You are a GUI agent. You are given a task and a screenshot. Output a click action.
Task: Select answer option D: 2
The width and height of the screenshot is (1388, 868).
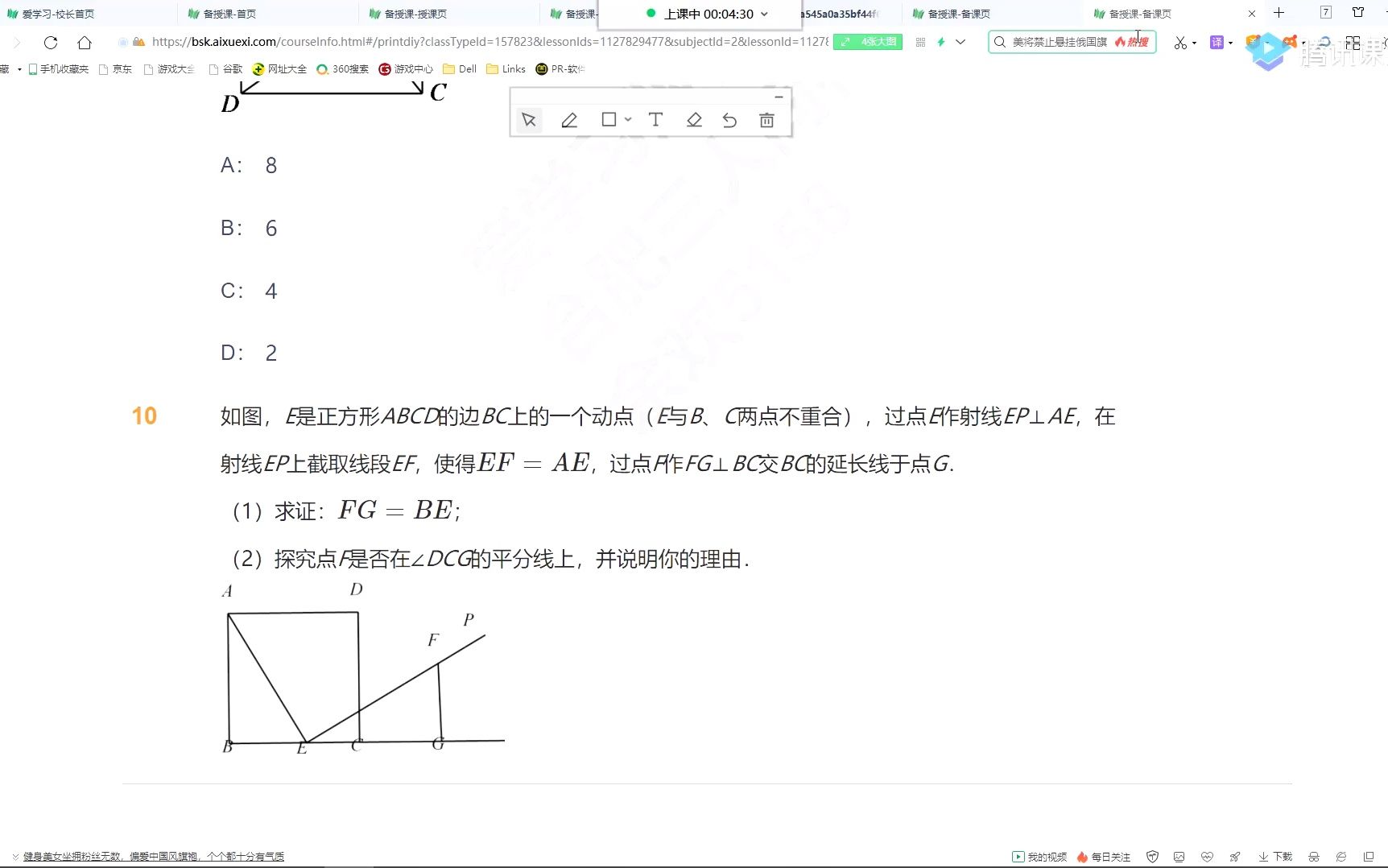pyautogui.click(x=249, y=353)
